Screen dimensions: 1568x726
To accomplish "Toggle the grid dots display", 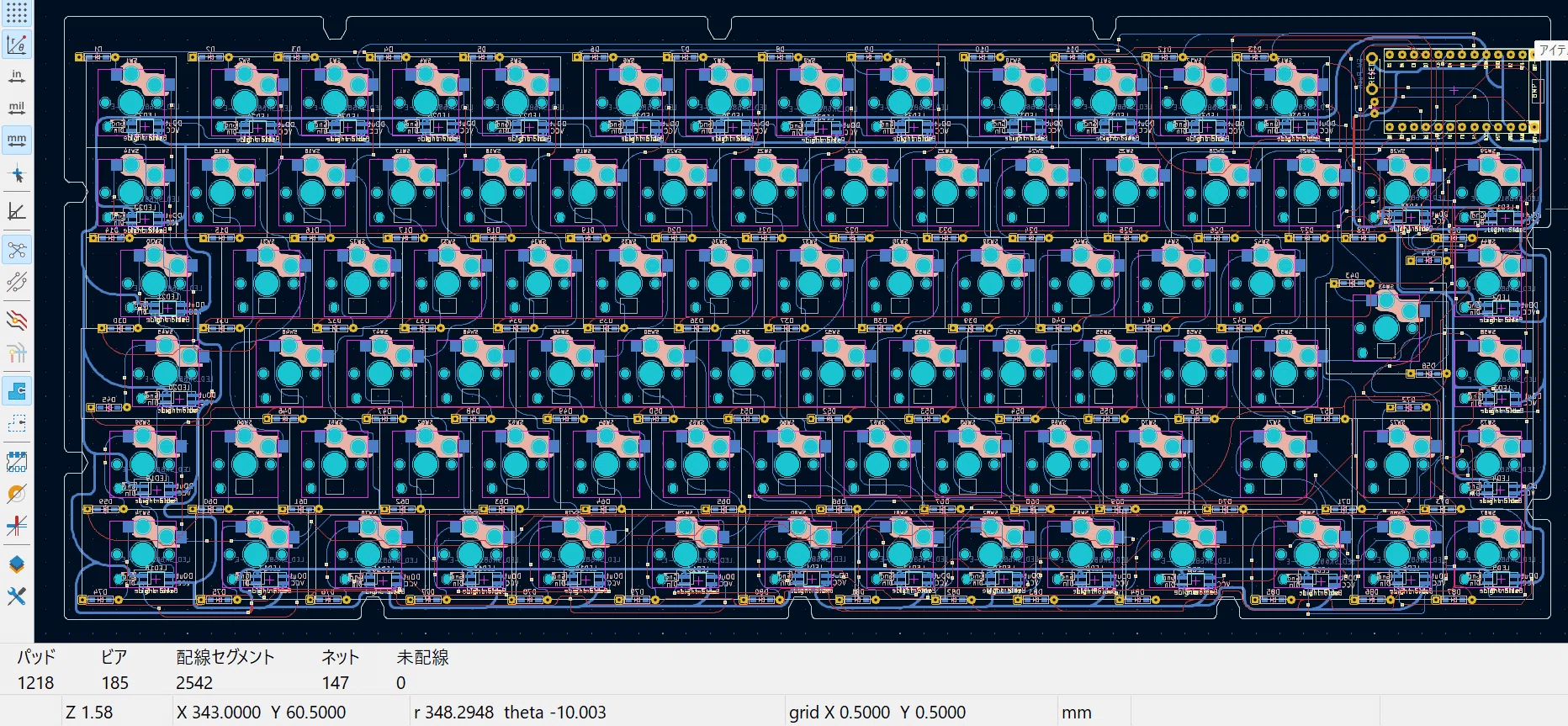I will (x=16, y=13).
